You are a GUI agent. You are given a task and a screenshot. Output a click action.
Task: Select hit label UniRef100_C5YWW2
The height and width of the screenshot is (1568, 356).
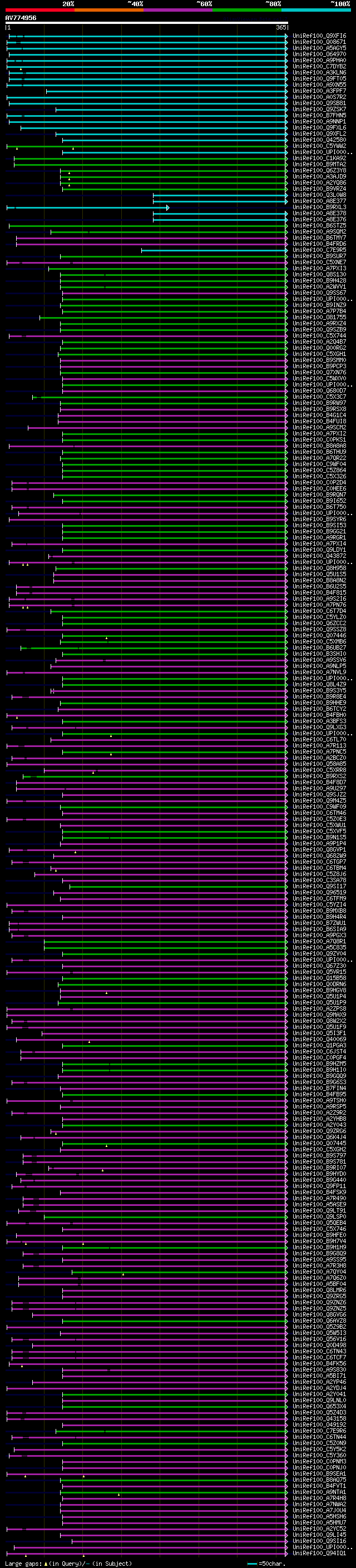point(319,146)
